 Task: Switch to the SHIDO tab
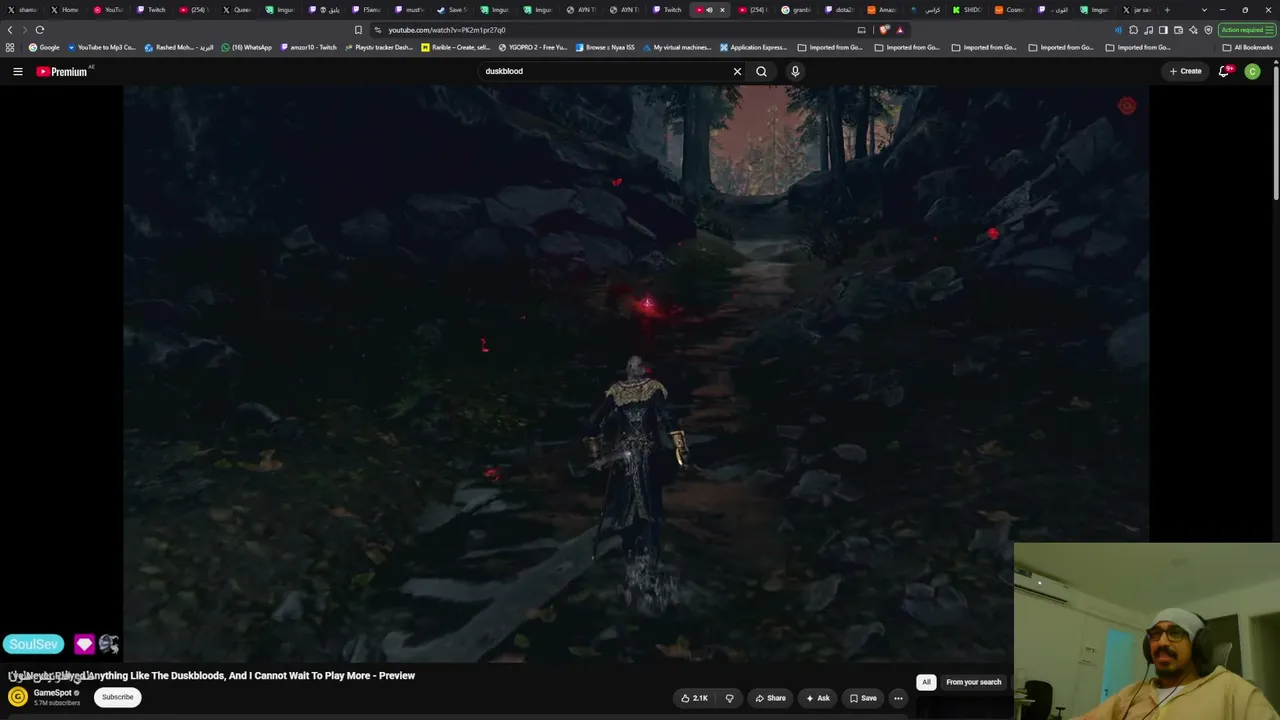coord(966,10)
